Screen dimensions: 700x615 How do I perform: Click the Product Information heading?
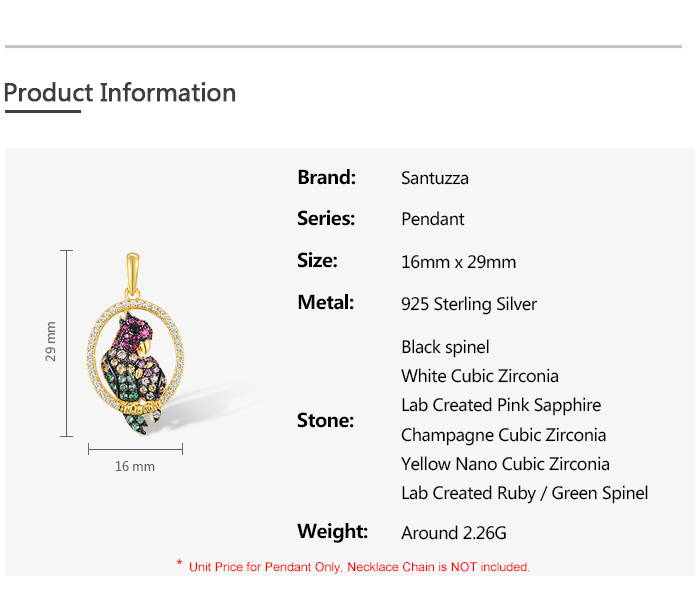(x=120, y=93)
